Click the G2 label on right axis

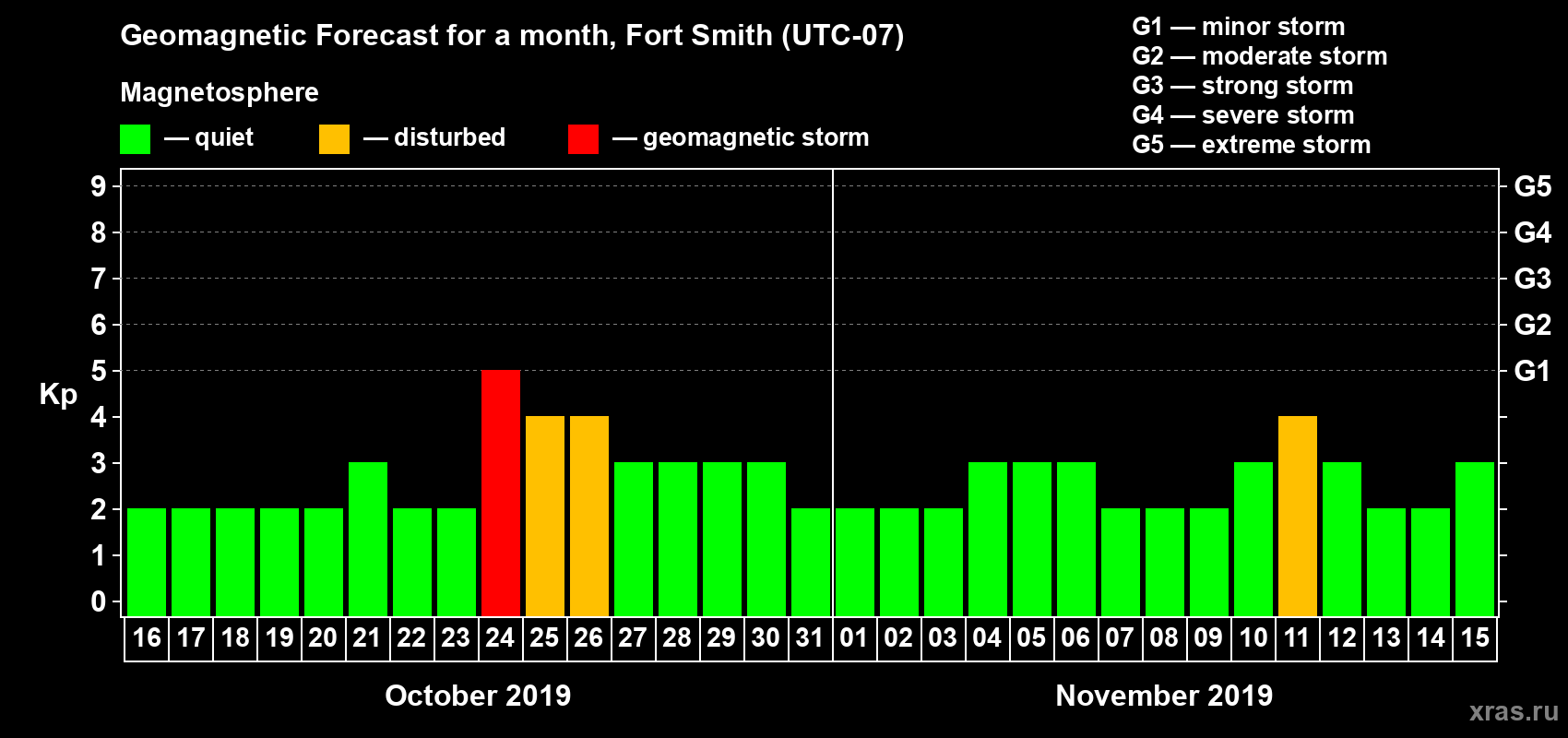coord(1532,325)
